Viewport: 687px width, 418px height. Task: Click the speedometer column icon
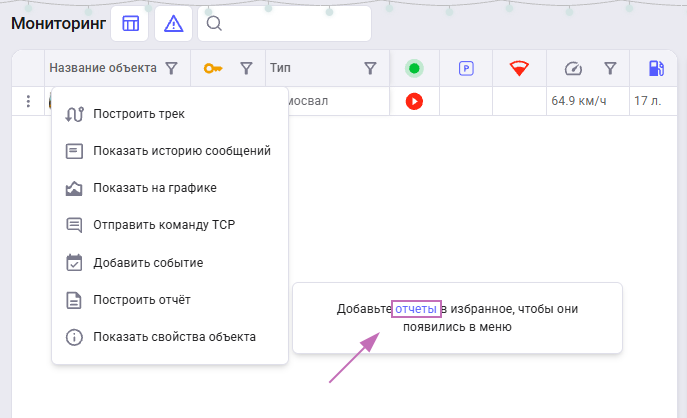tap(573, 68)
